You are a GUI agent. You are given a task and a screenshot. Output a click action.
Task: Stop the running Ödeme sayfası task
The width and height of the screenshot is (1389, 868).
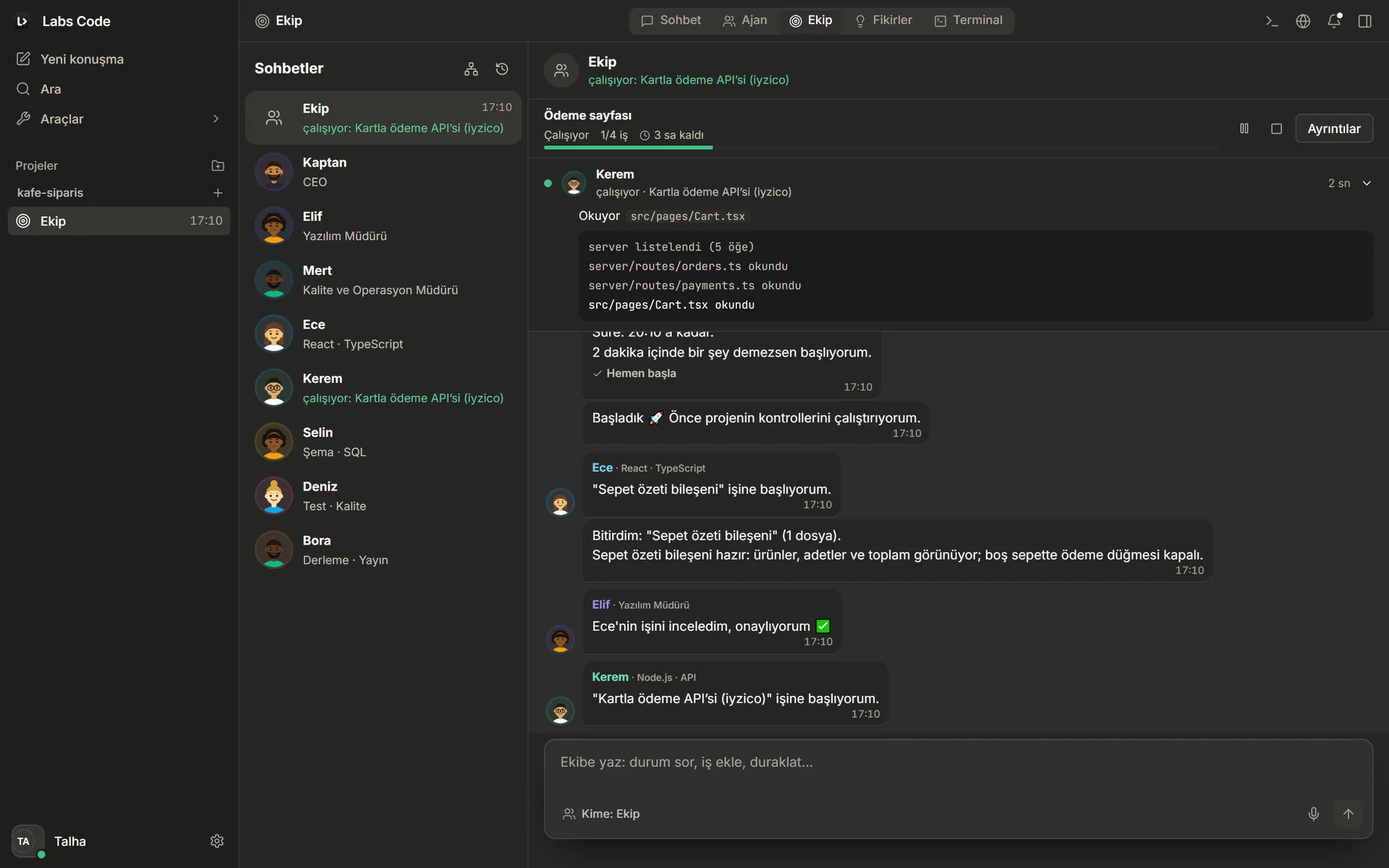[x=1276, y=129]
